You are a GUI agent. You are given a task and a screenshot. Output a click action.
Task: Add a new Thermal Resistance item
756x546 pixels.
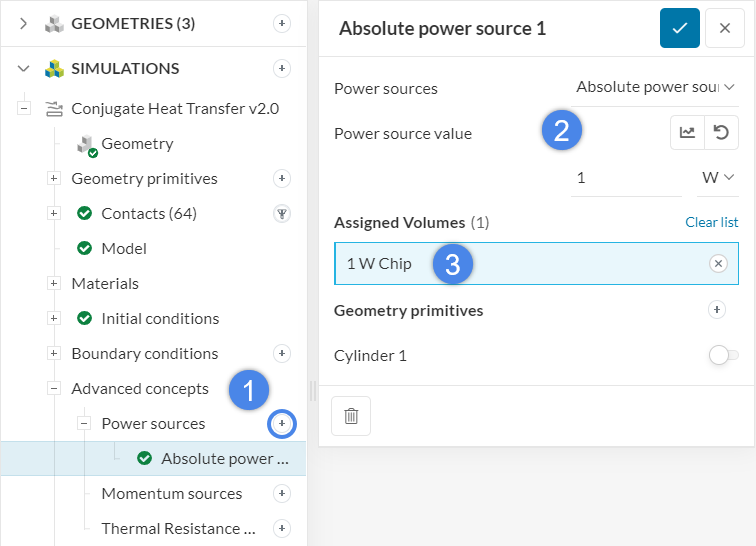(x=282, y=529)
